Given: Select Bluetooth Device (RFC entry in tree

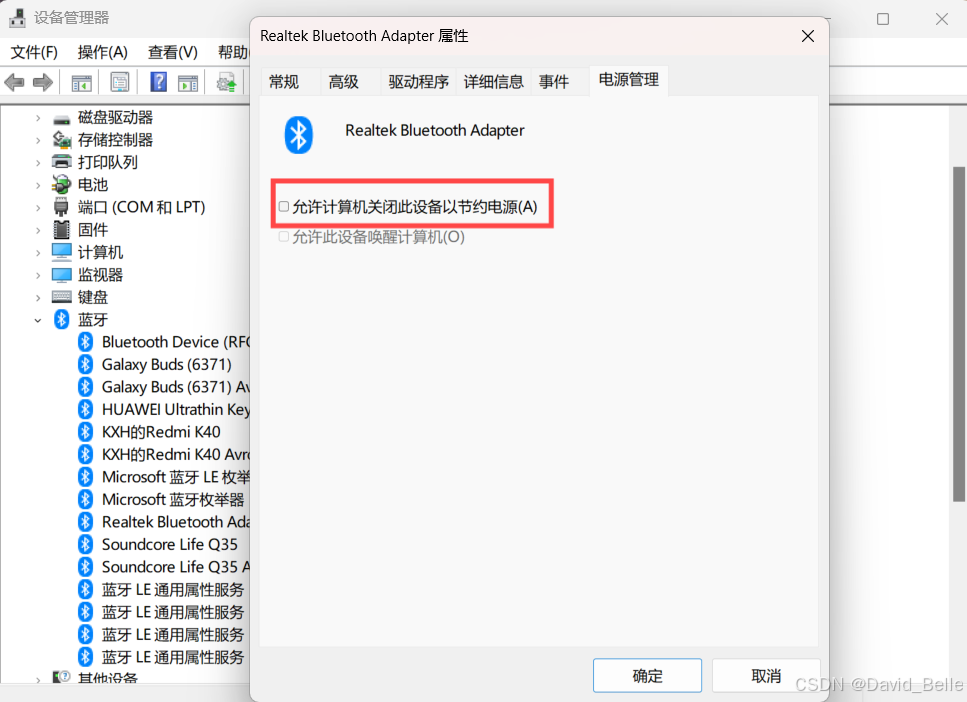Looking at the screenshot, I should (176, 342).
